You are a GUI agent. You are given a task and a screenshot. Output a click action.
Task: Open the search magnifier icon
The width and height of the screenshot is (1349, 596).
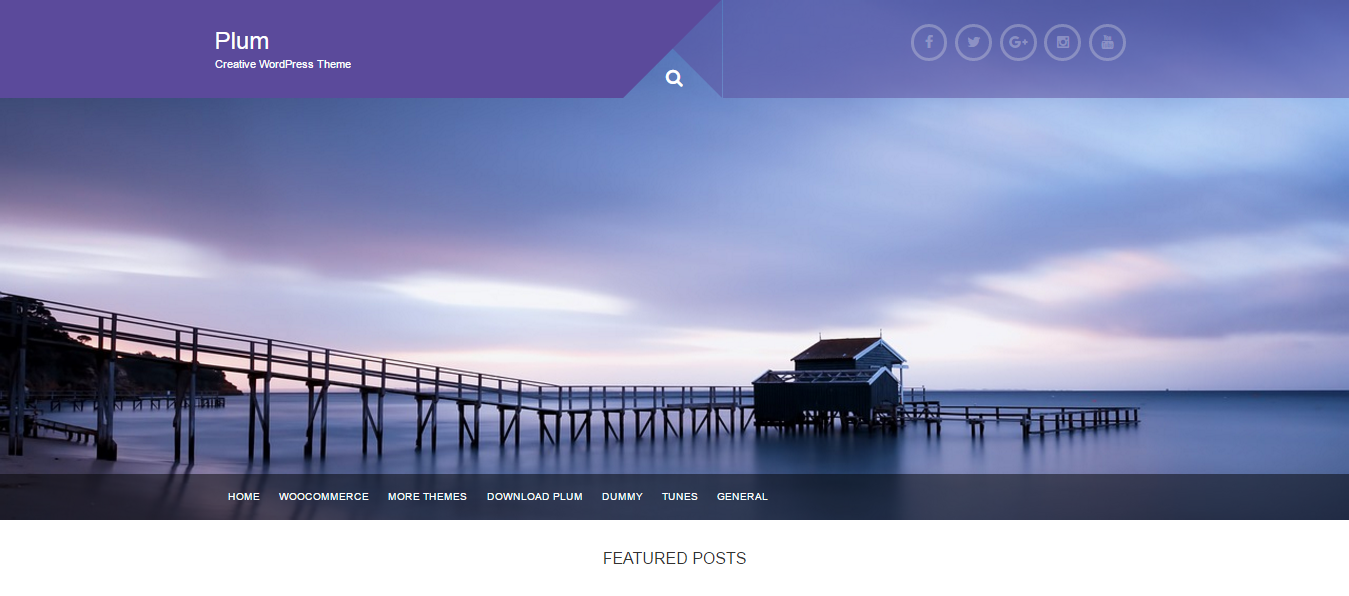tap(674, 78)
